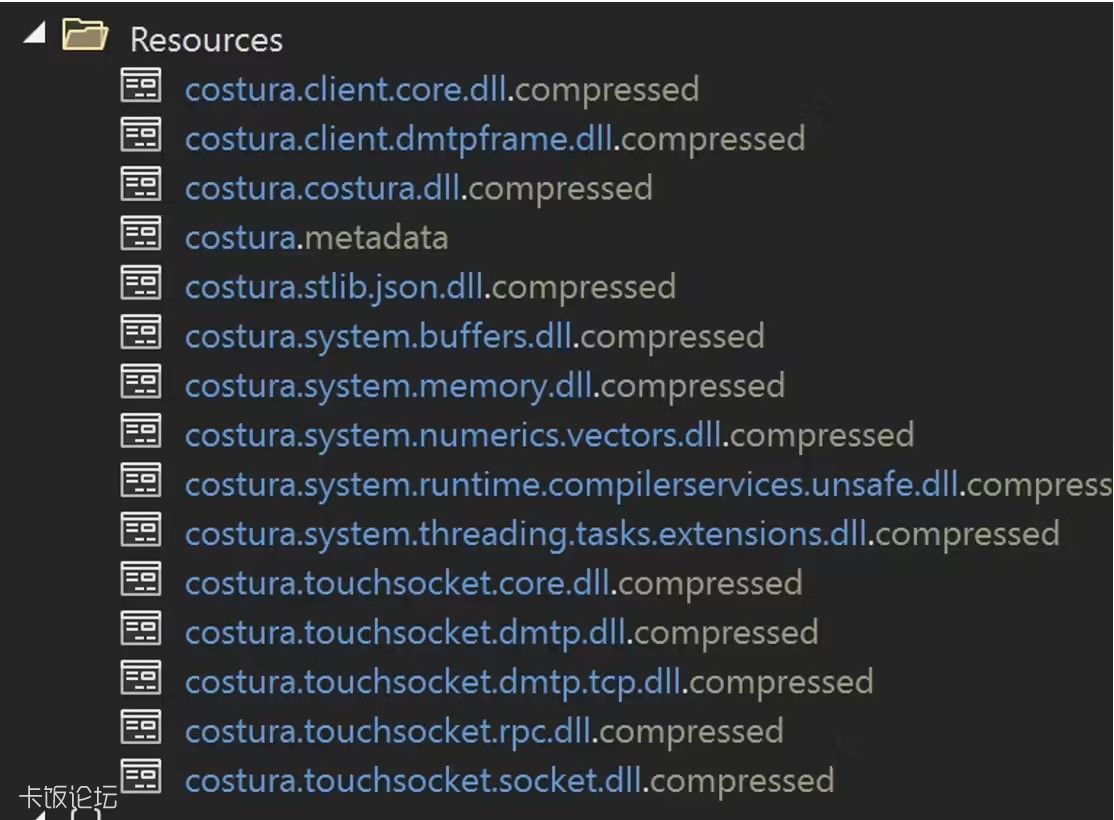Viewport: 1114px width, 820px height.
Task: Click resource icon beside costura.touchsocket.socket.dll.compressed
Action: pyautogui.click(x=141, y=776)
